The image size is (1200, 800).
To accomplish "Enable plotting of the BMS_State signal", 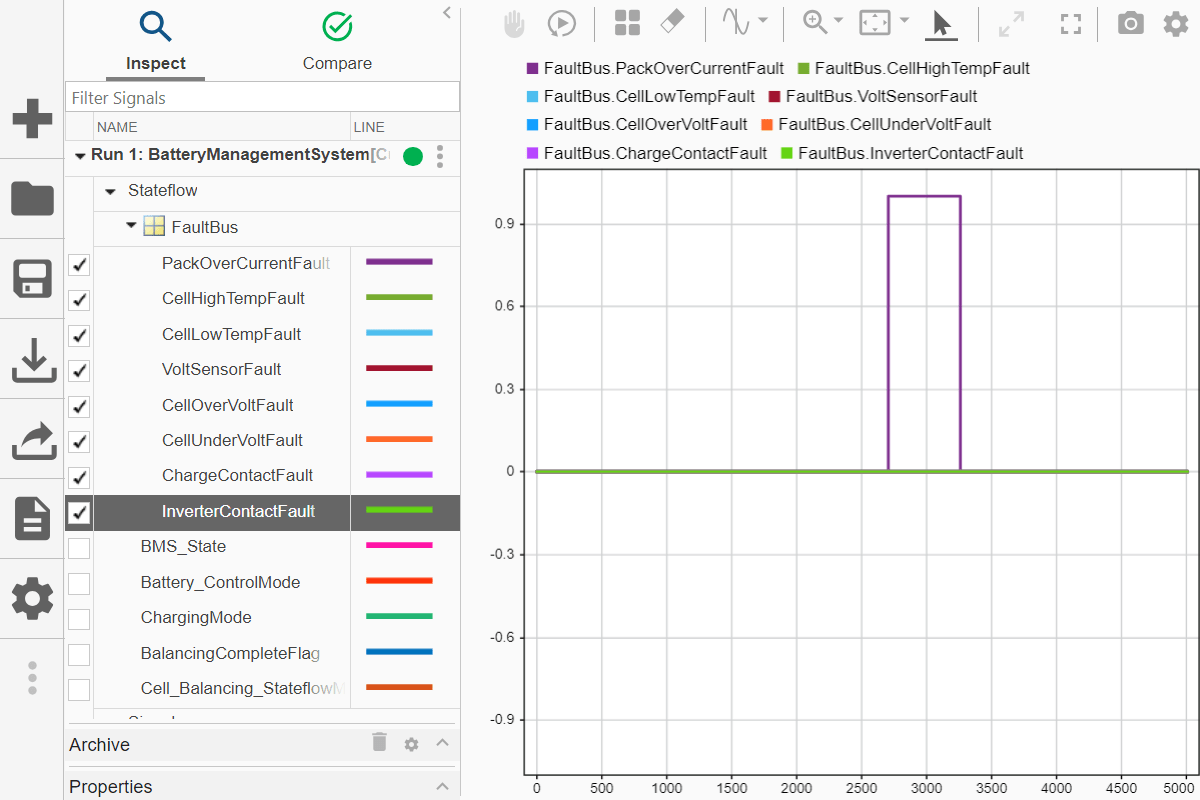I will point(79,547).
